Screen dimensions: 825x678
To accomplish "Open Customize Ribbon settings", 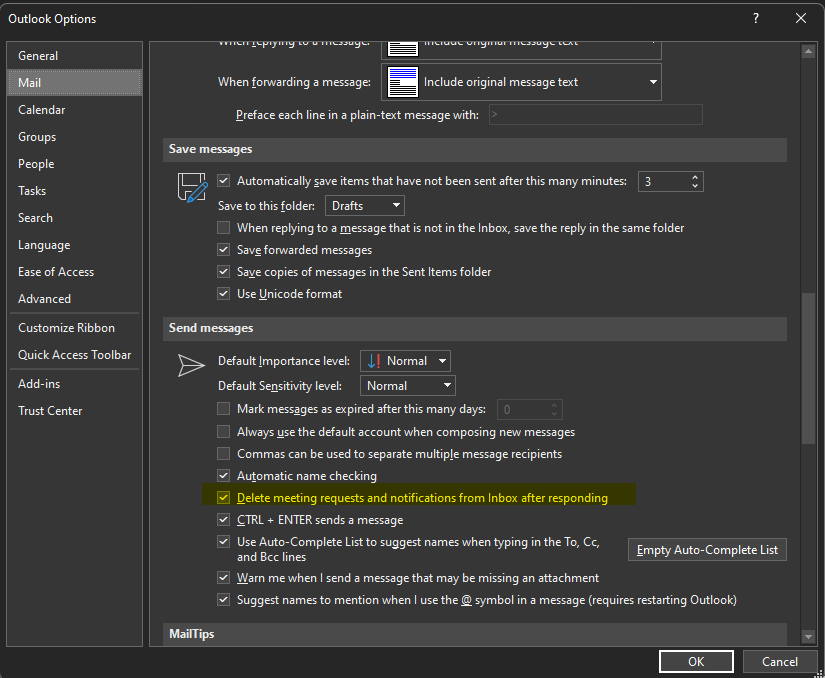I will [x=74, y=328].
